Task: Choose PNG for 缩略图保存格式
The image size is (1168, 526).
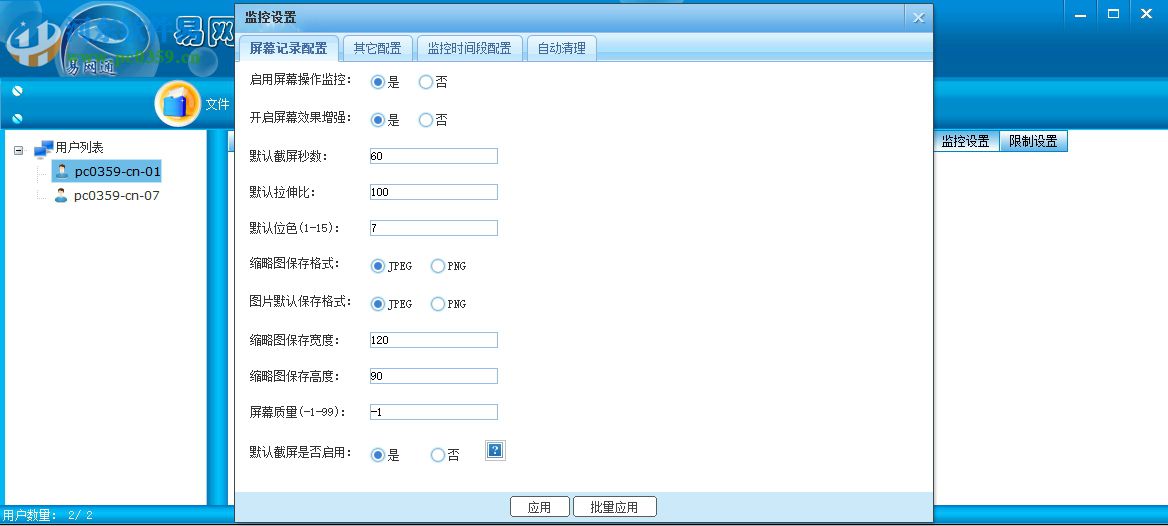Action: 437,265
